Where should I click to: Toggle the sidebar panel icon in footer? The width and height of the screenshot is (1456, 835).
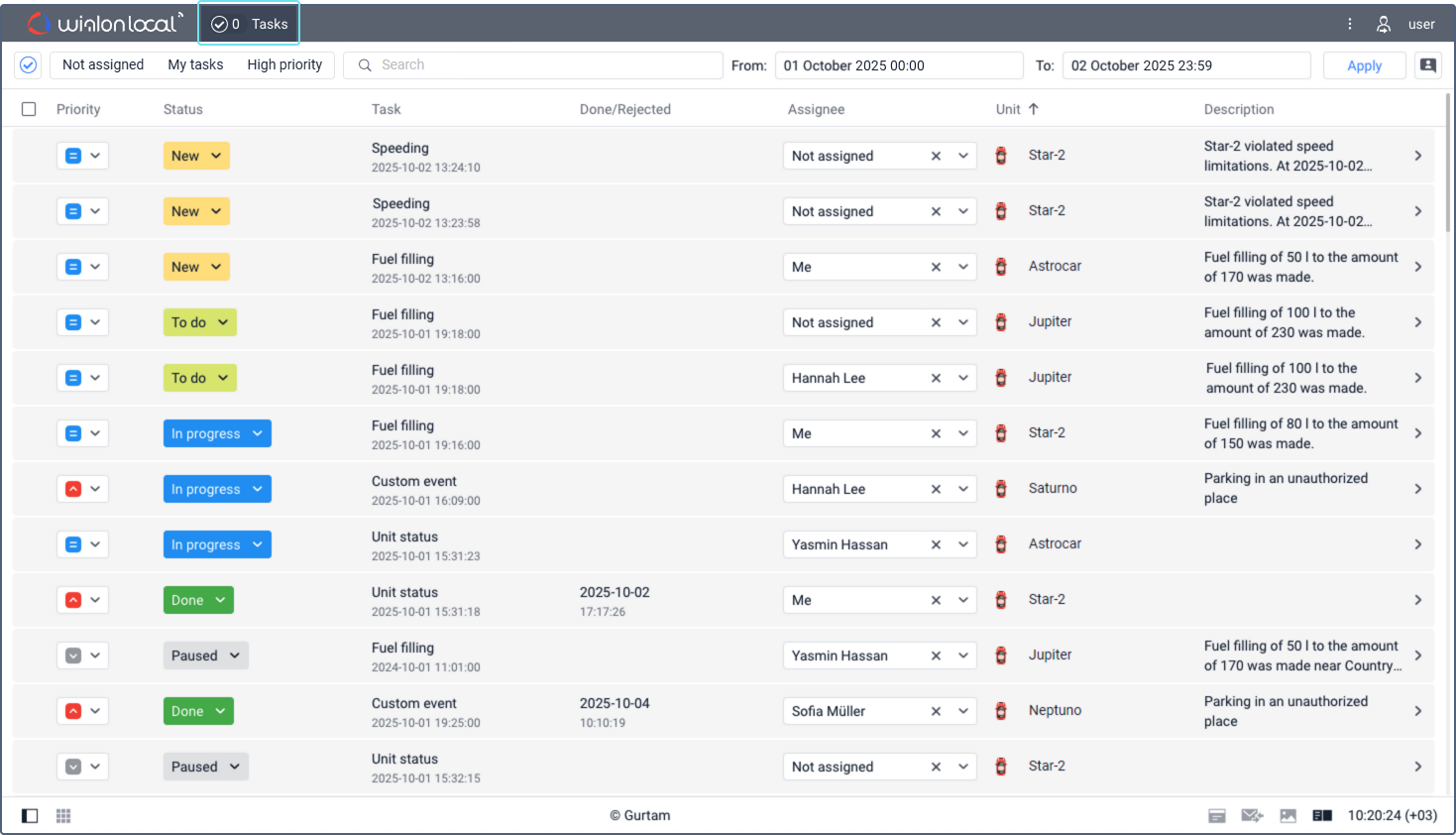[30, 815]
